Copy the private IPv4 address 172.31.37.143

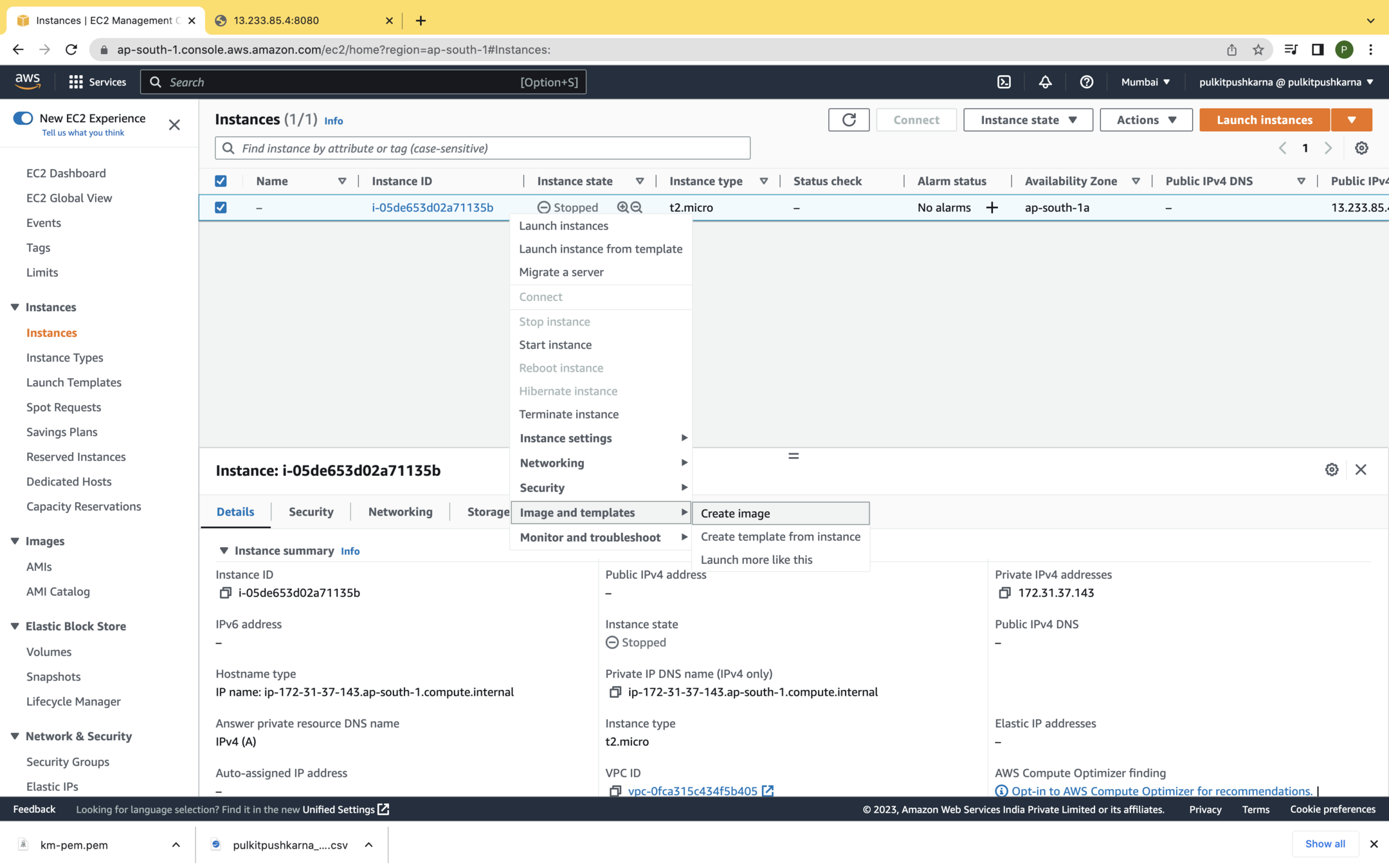tap(1004, 593)
